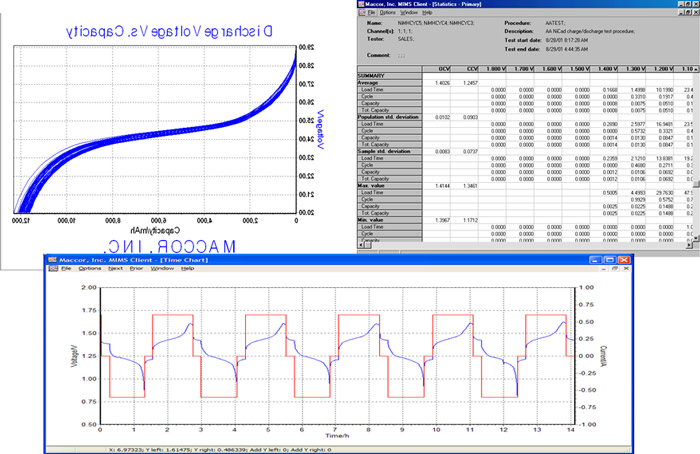Select the Max. value CCV cell 1.3461
Image resolution: width=700 pixels, height=454 pixels.
click(465, 186)
